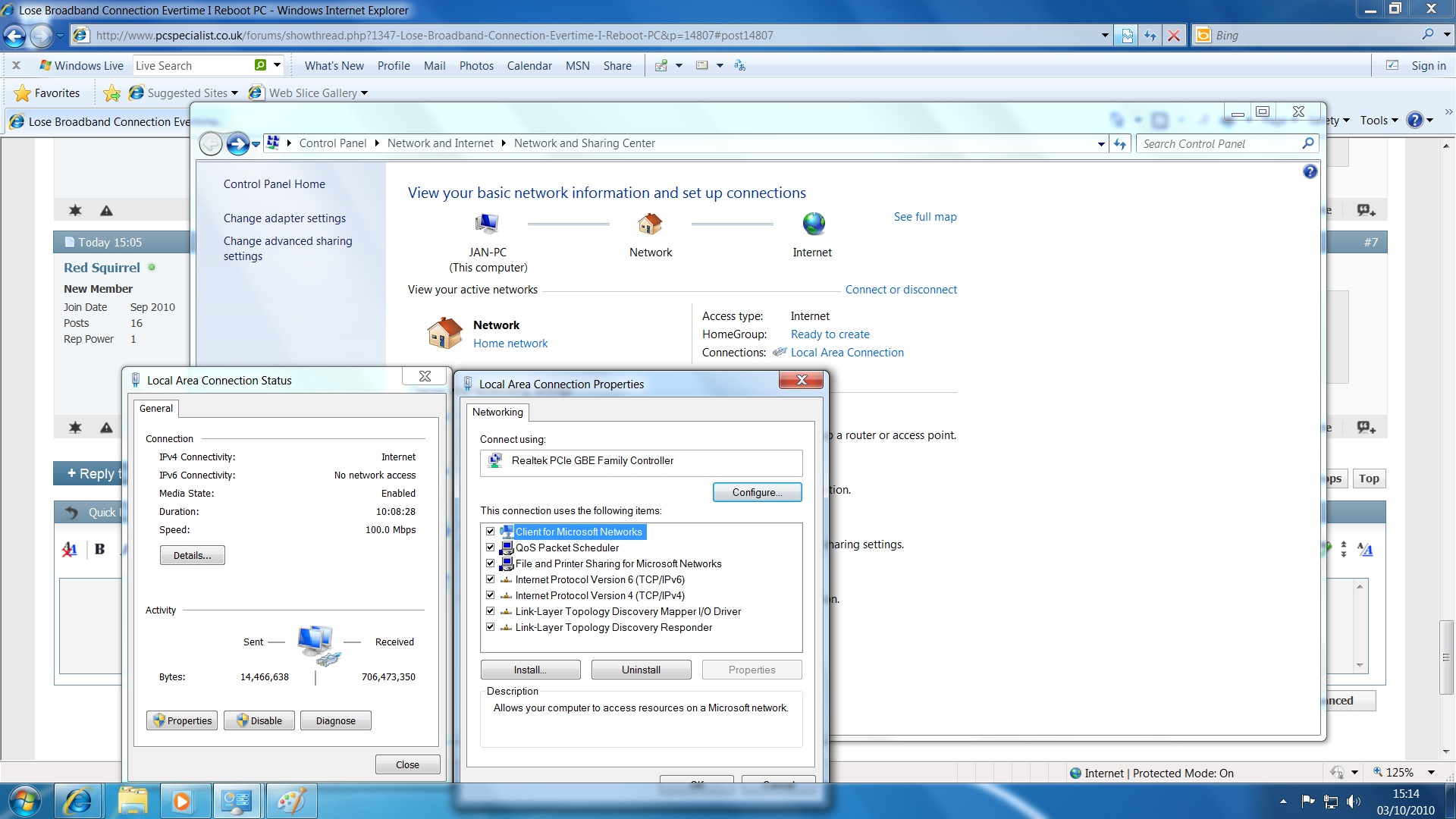Open Windows Explorer folder taskbar icon
The width and height of the screenshot is (1456, 819).
(132, 801)
